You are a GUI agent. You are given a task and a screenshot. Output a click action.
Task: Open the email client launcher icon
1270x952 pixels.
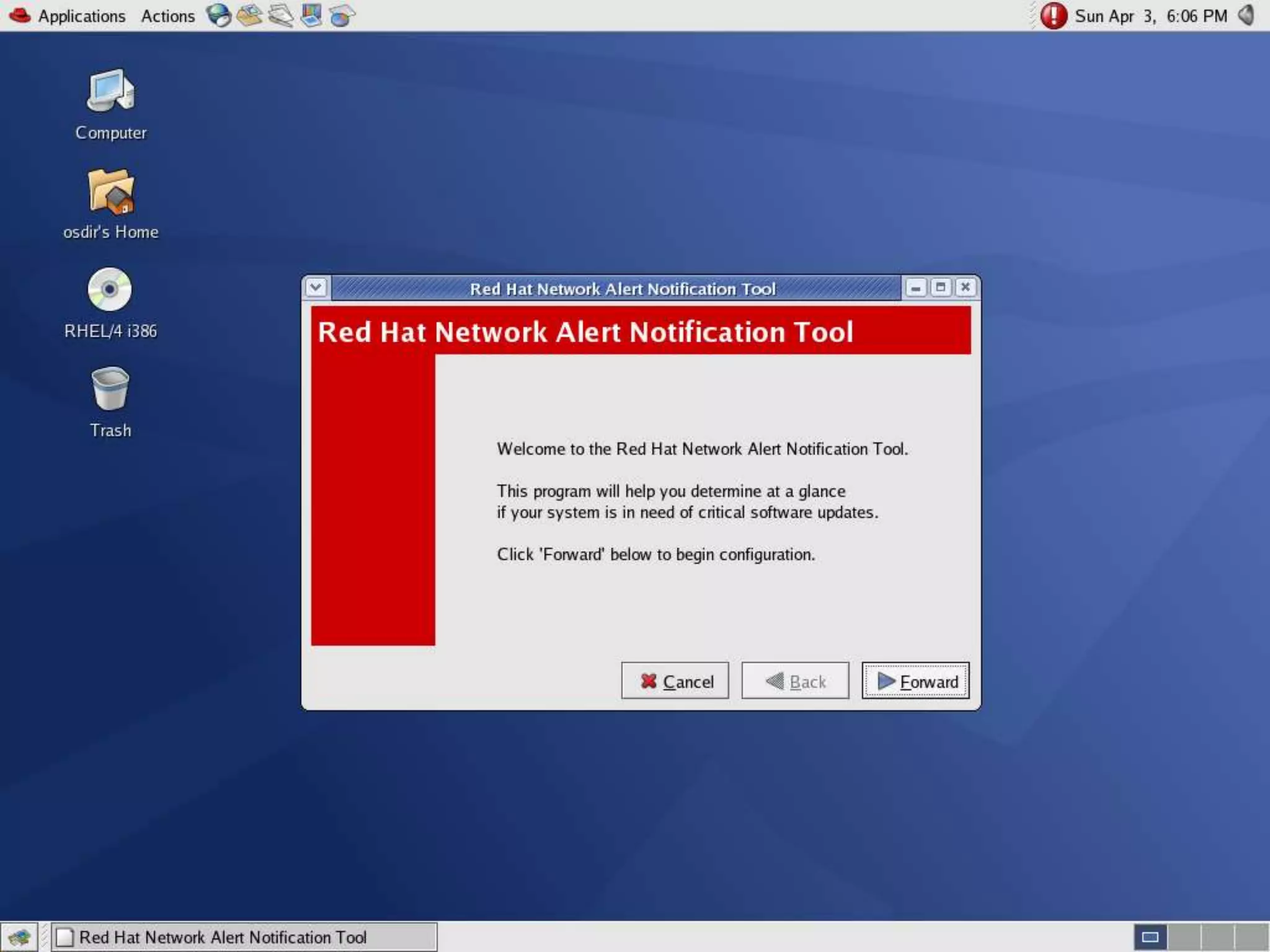[249, 15]
